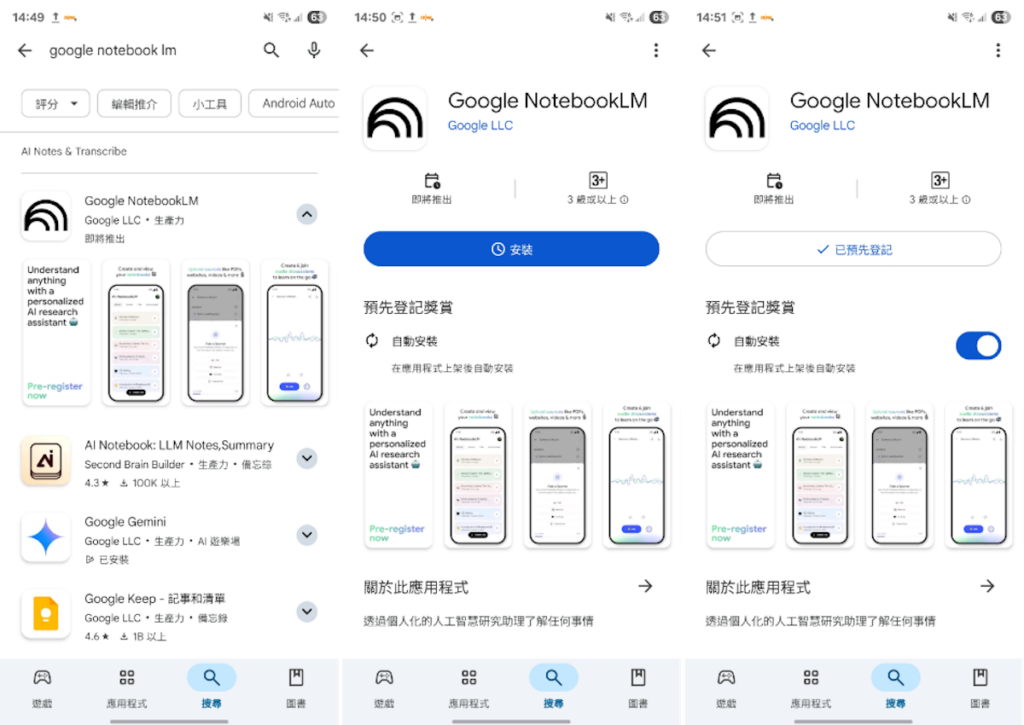Collapse the Google NotebookLM result preview

307,214
